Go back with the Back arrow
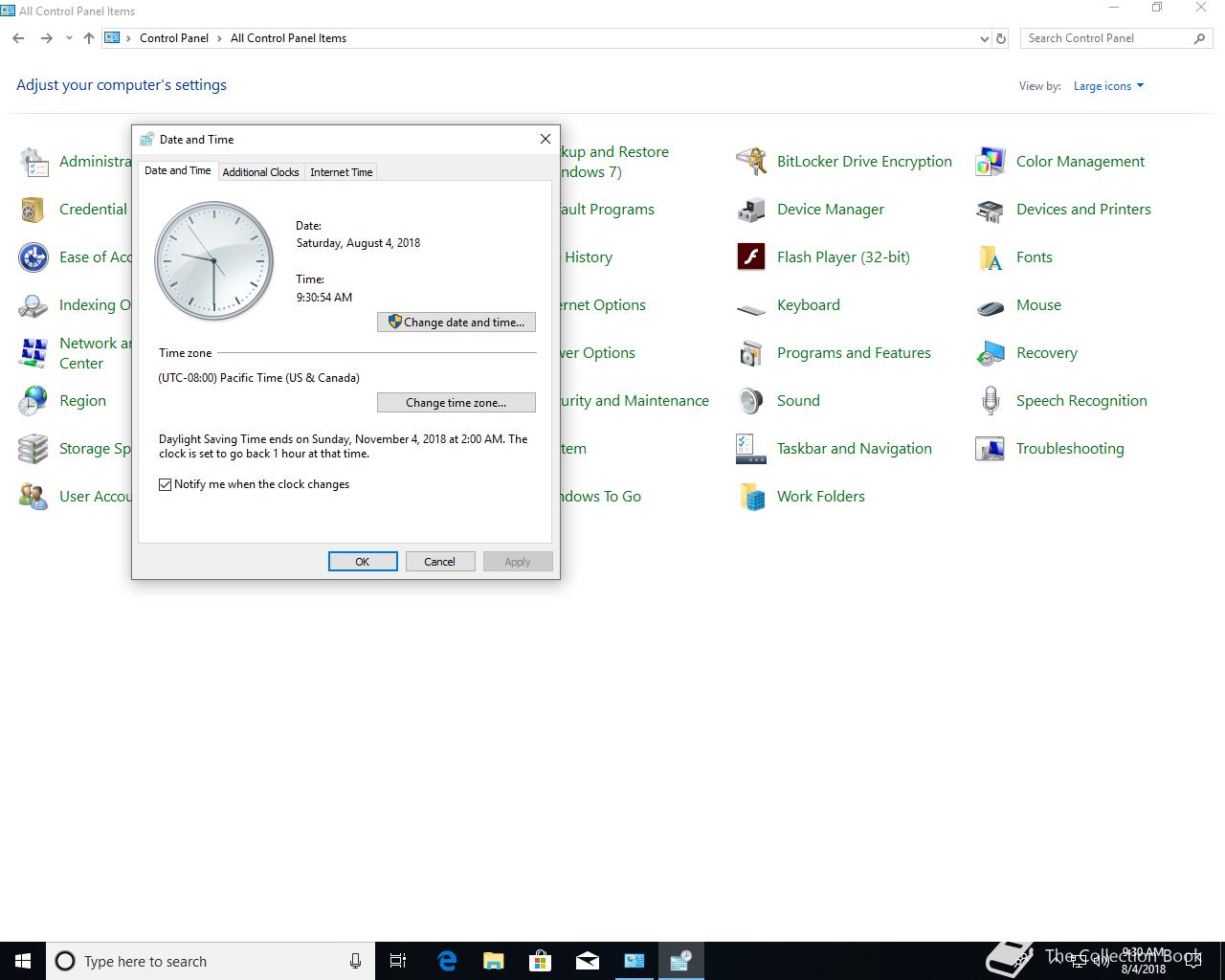Viewport: 1225px width, 980px height. pos(18,38)
